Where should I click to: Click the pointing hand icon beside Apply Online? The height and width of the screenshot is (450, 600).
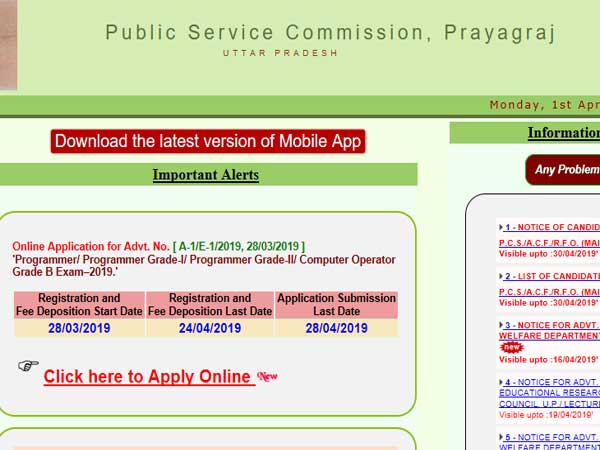point(28,366)
